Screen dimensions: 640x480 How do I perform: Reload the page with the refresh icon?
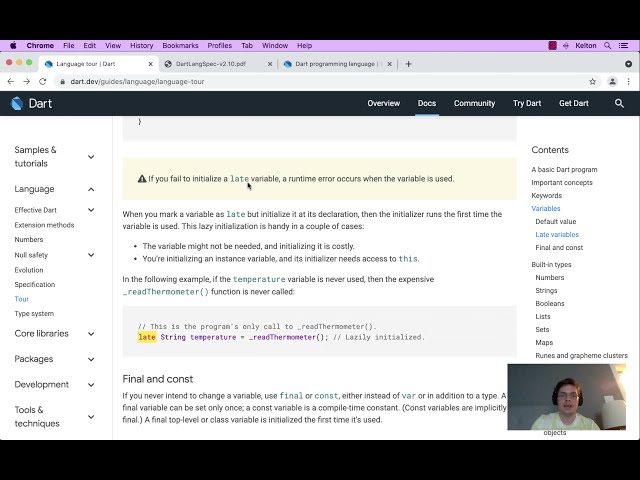tap(41, 81)
